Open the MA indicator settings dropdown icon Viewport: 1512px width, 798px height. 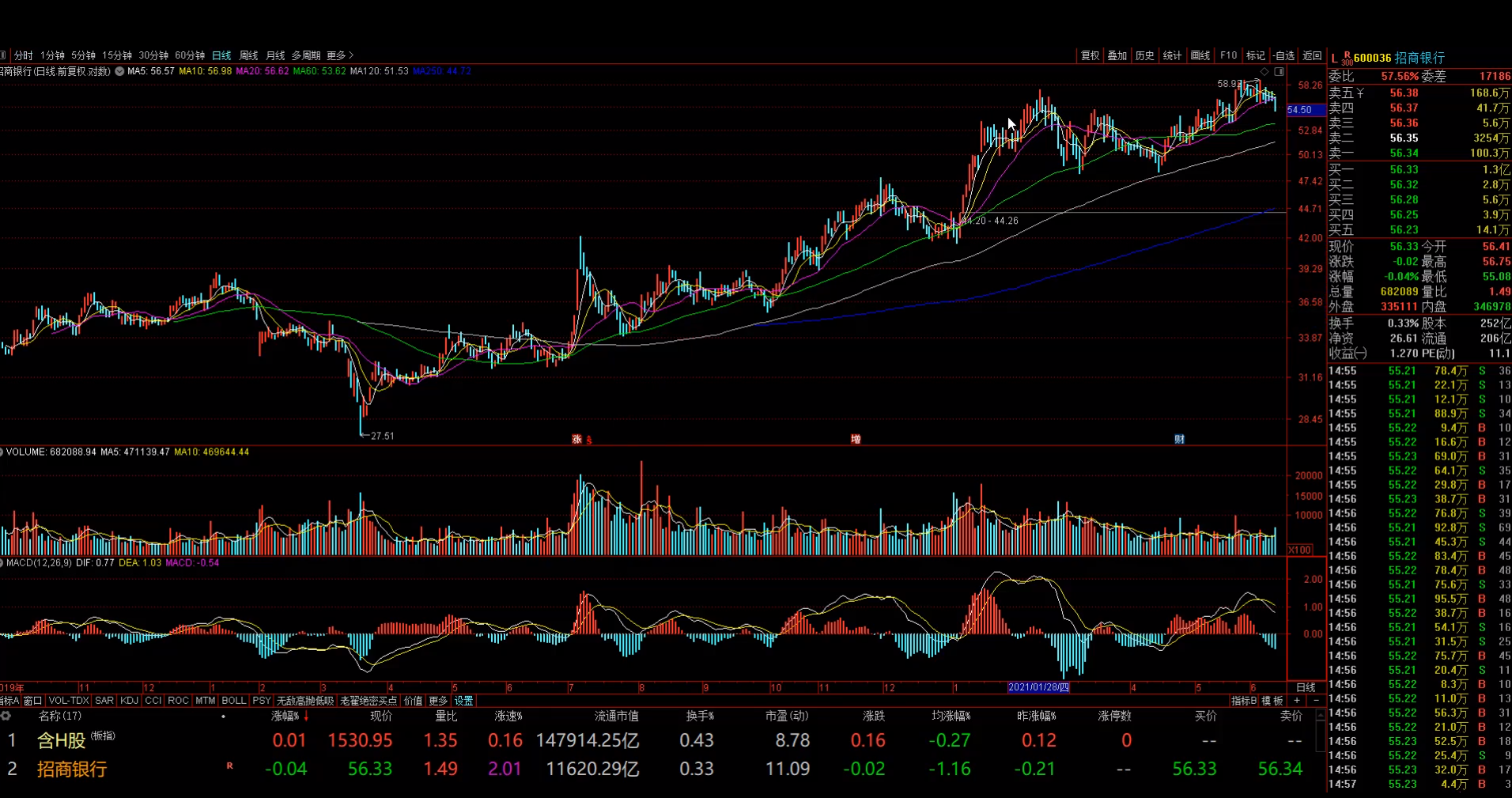click(x=119, y=71)
